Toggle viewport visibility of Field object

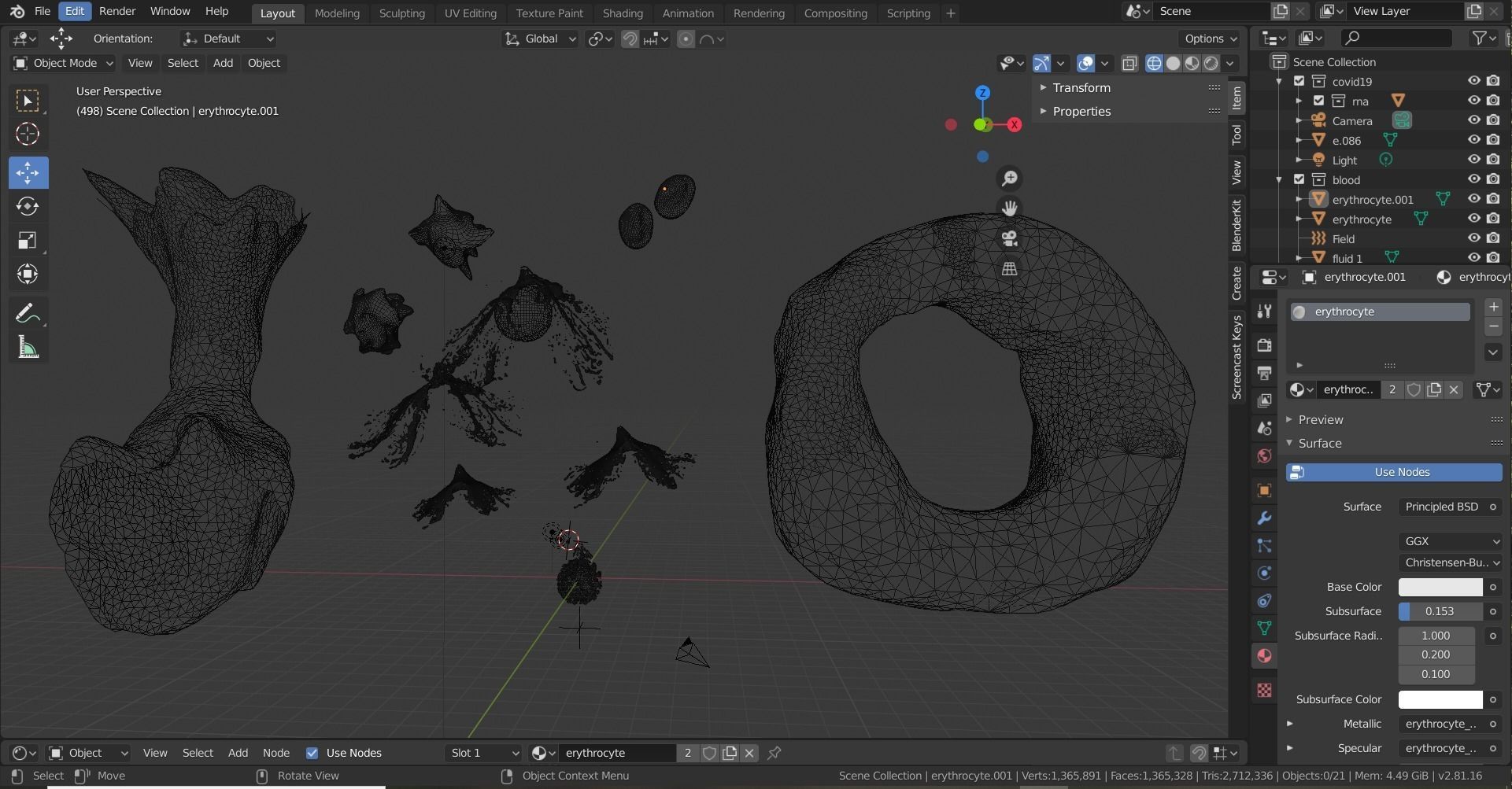coord(1473,238)
